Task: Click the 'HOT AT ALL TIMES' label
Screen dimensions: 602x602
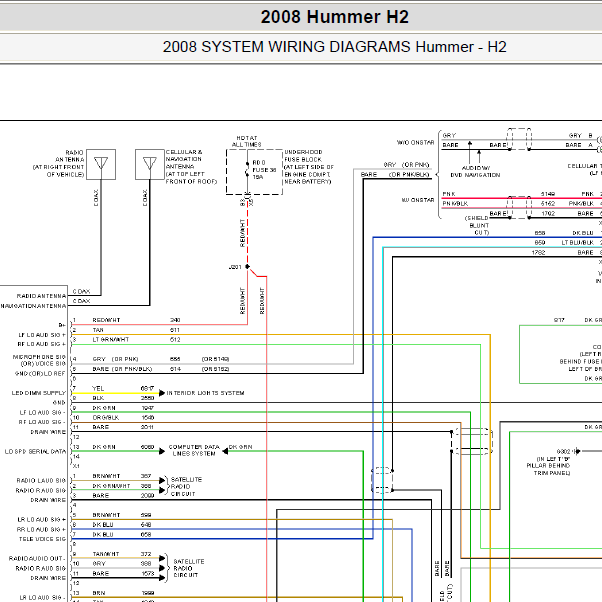Action: (247, 141)
